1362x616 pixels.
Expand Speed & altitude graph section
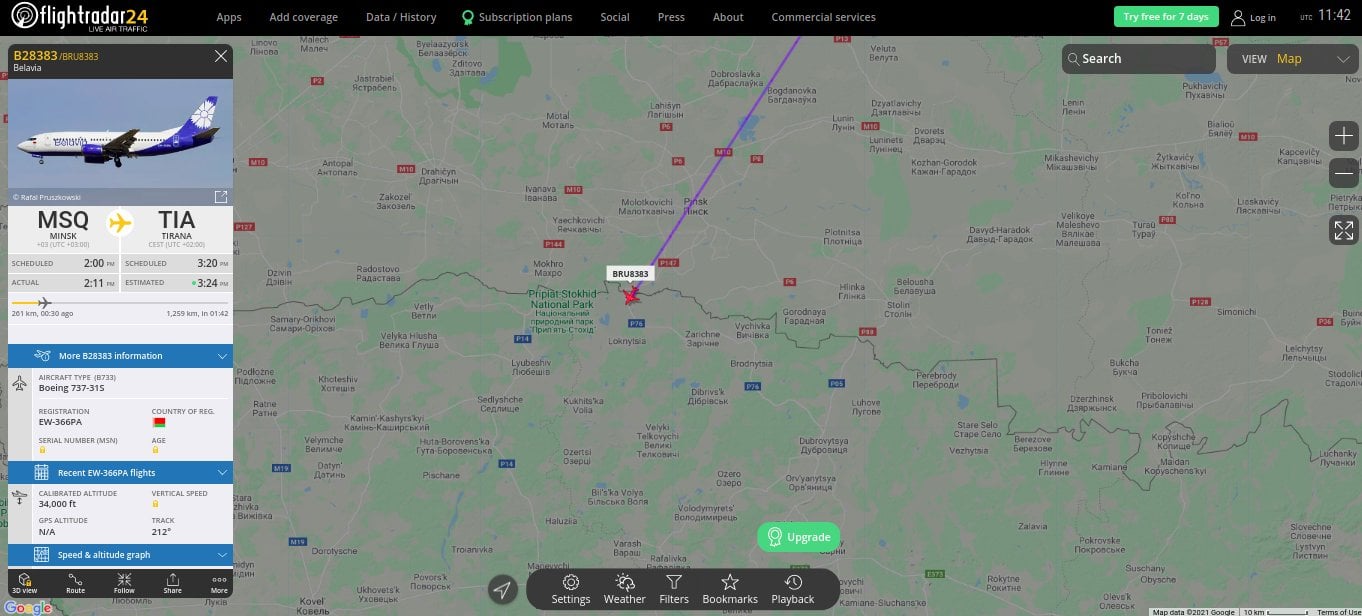pyautogui.click(x=120, y=555)
